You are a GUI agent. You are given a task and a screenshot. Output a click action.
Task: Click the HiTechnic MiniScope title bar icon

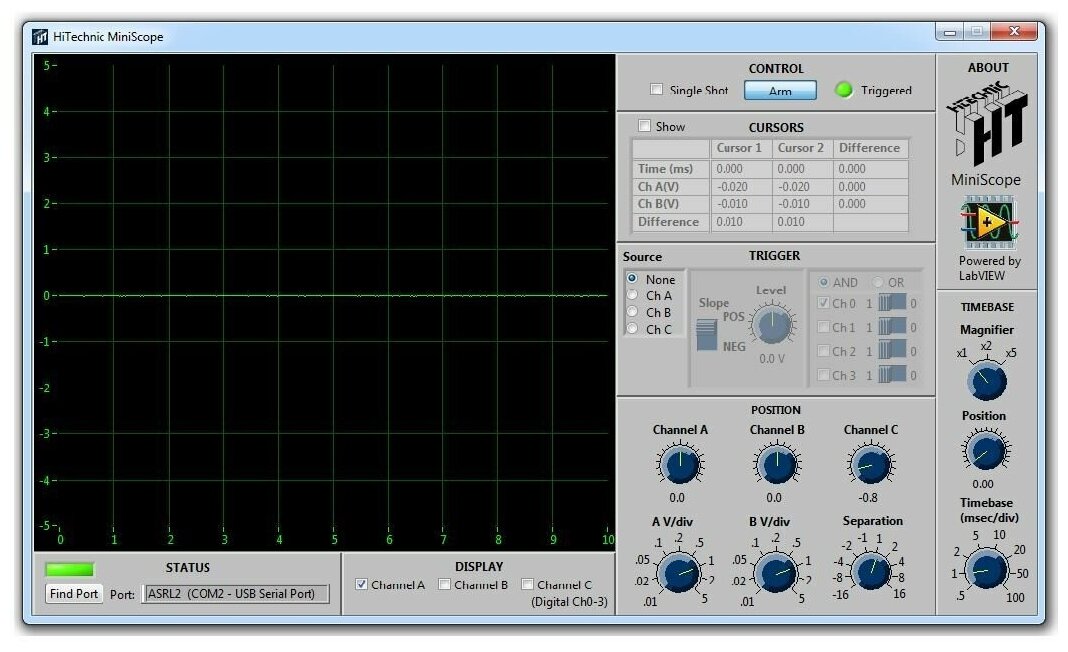tap(40, 37)
